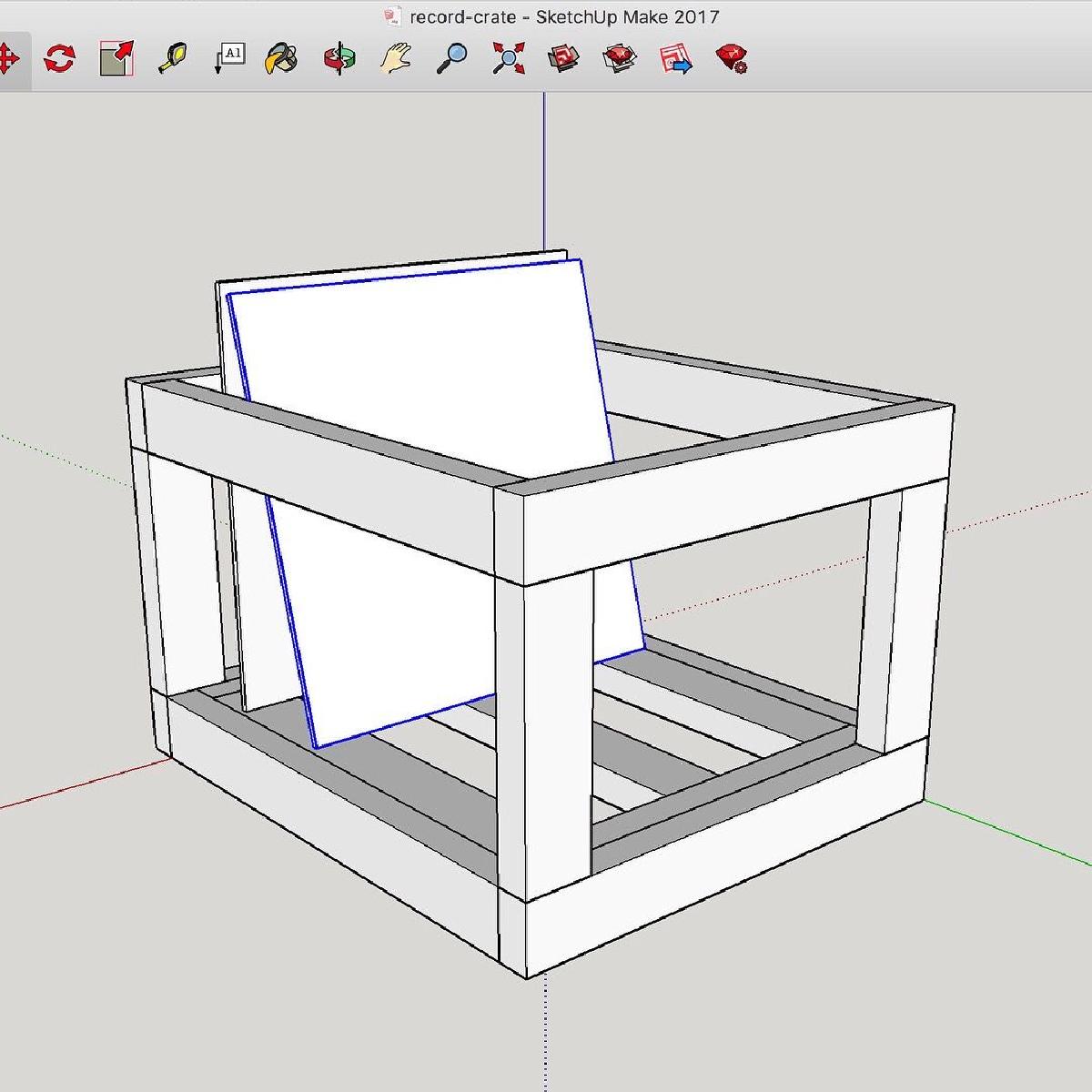This screenshot has height=1092, width=1092.
Task: Select the Text label tool
Action: click(229, 58)
